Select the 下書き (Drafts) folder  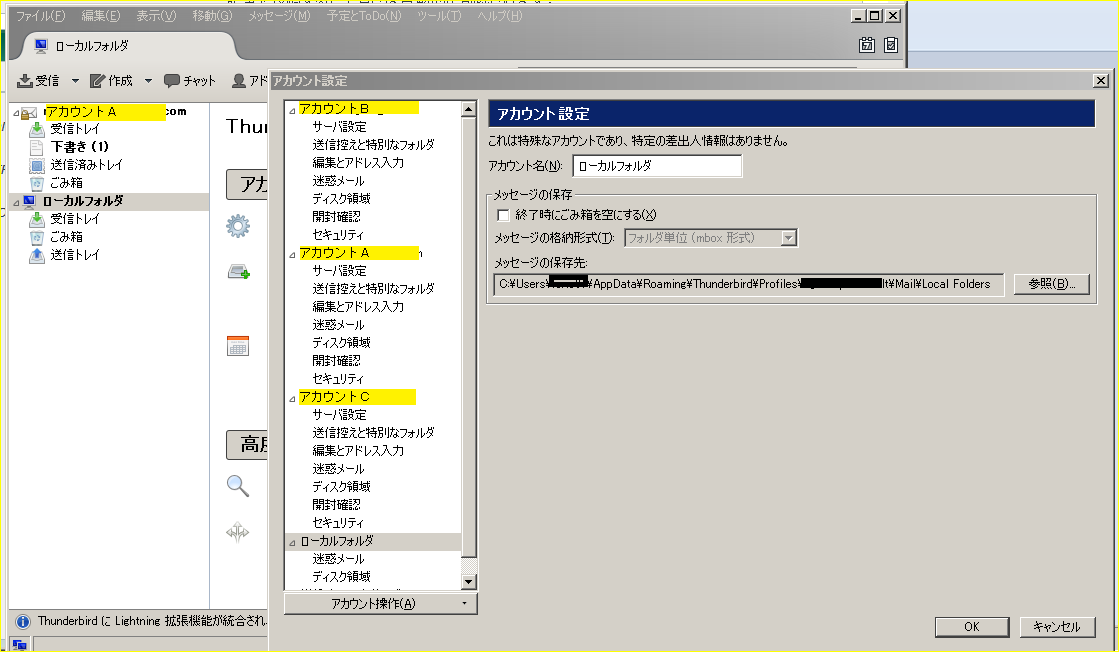coord(79,147)
